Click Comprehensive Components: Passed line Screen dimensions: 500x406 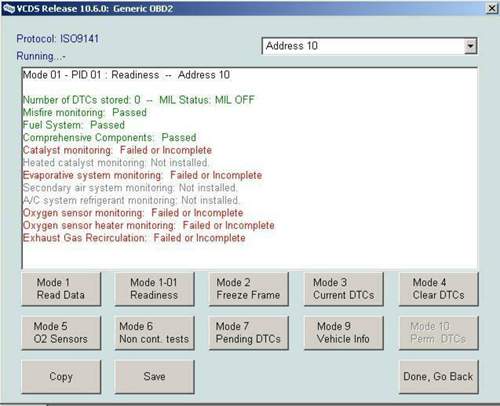coord(109,138)
